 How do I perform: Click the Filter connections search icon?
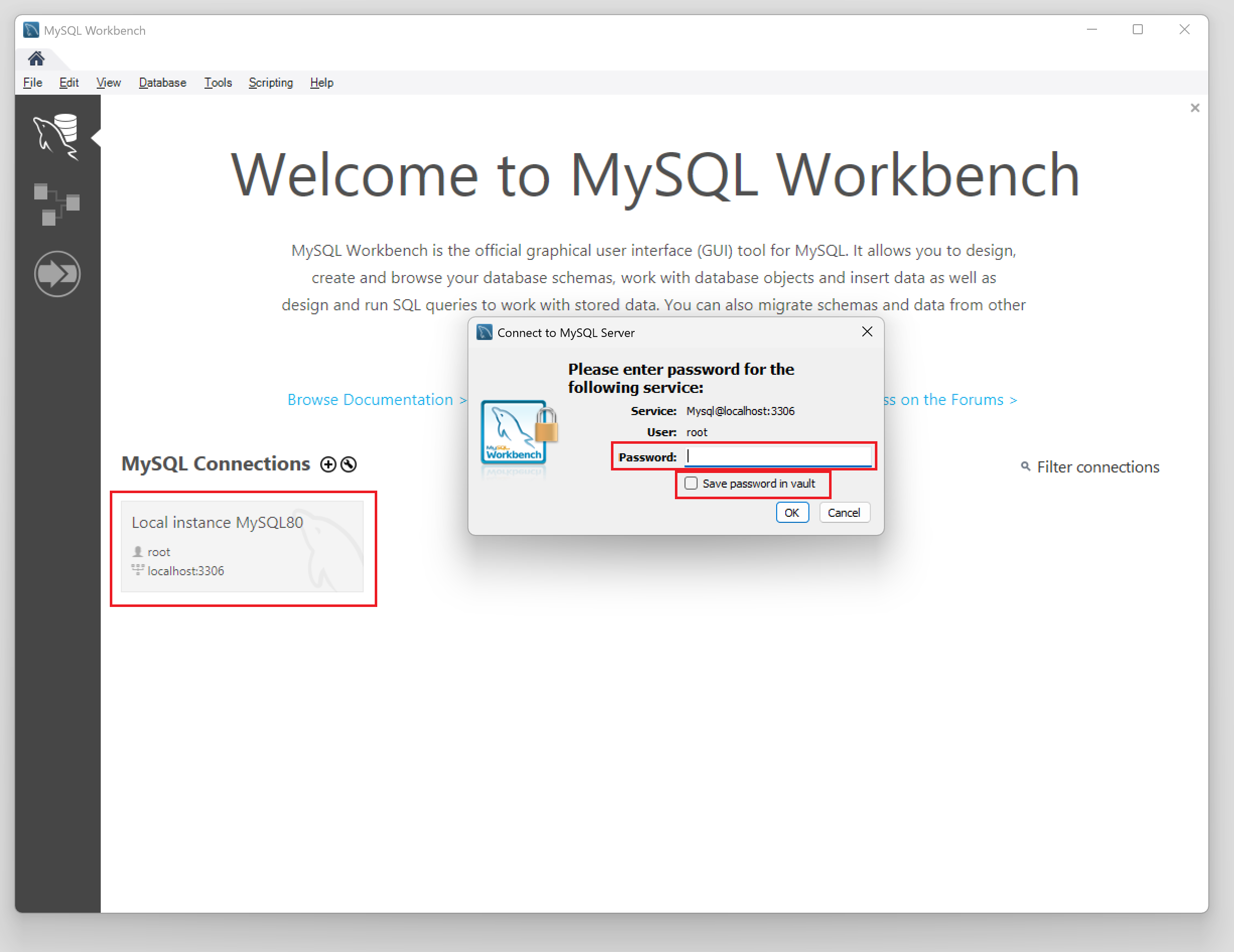tap(1025, 466)
